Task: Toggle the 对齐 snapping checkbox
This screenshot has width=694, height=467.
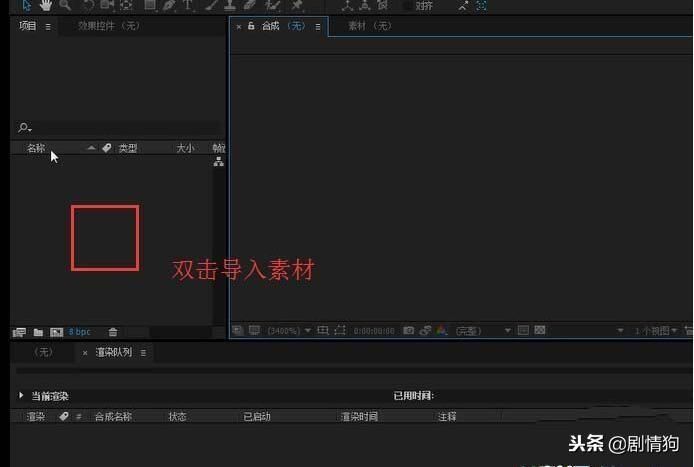Action: (407, 6)
